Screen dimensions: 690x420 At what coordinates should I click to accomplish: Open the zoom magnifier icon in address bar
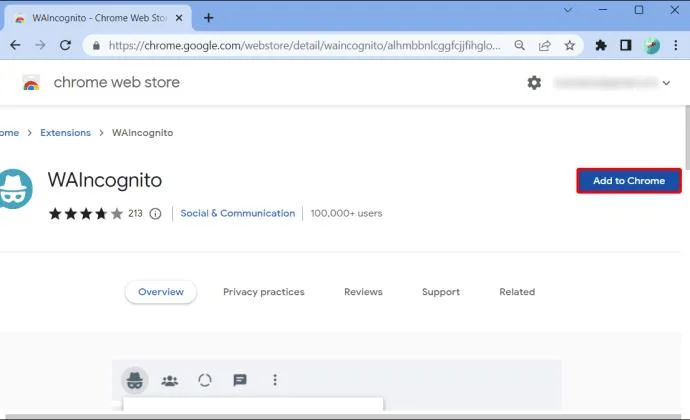[x=520, y=45]
